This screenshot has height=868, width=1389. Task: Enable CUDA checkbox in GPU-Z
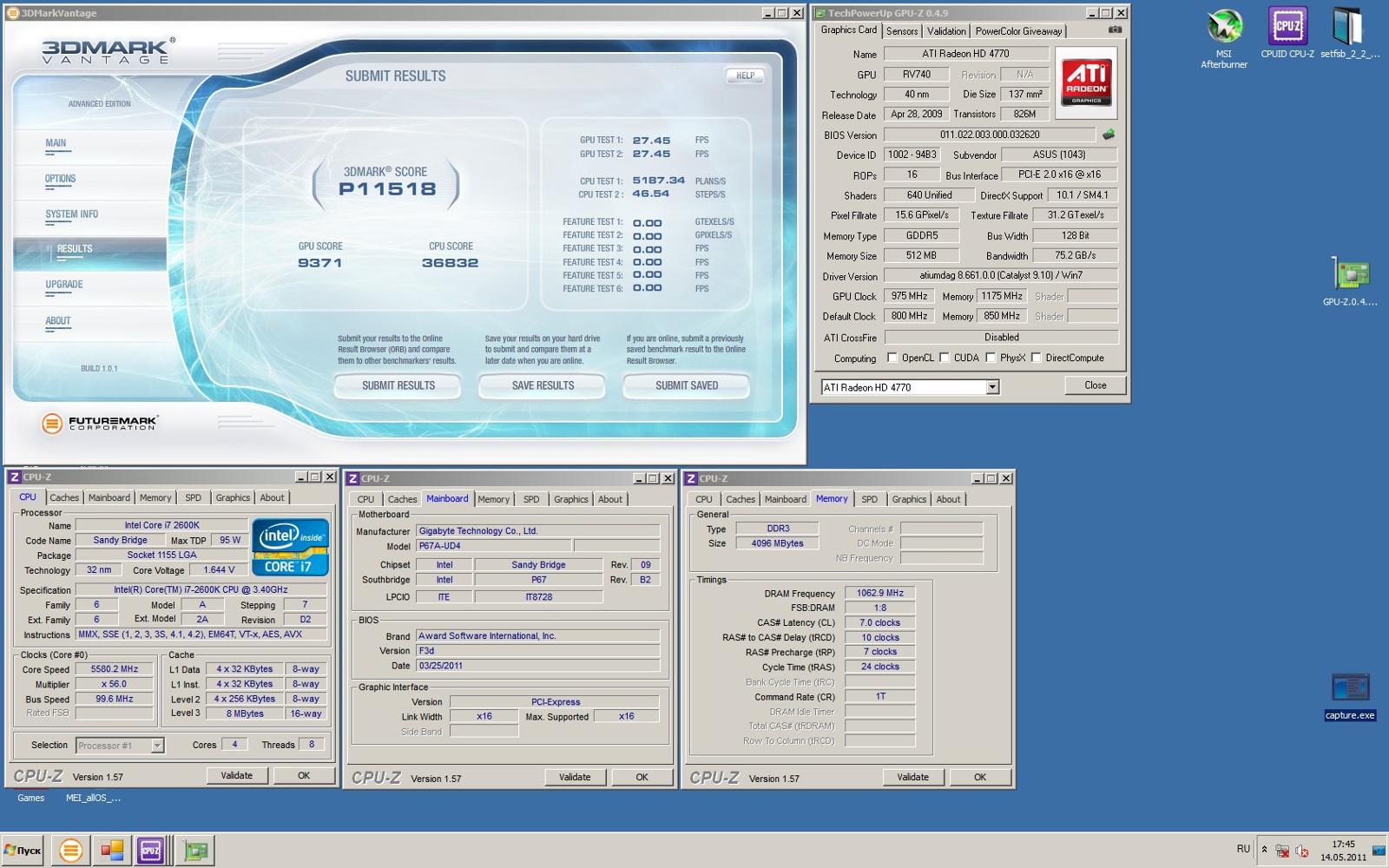[944, 358]
